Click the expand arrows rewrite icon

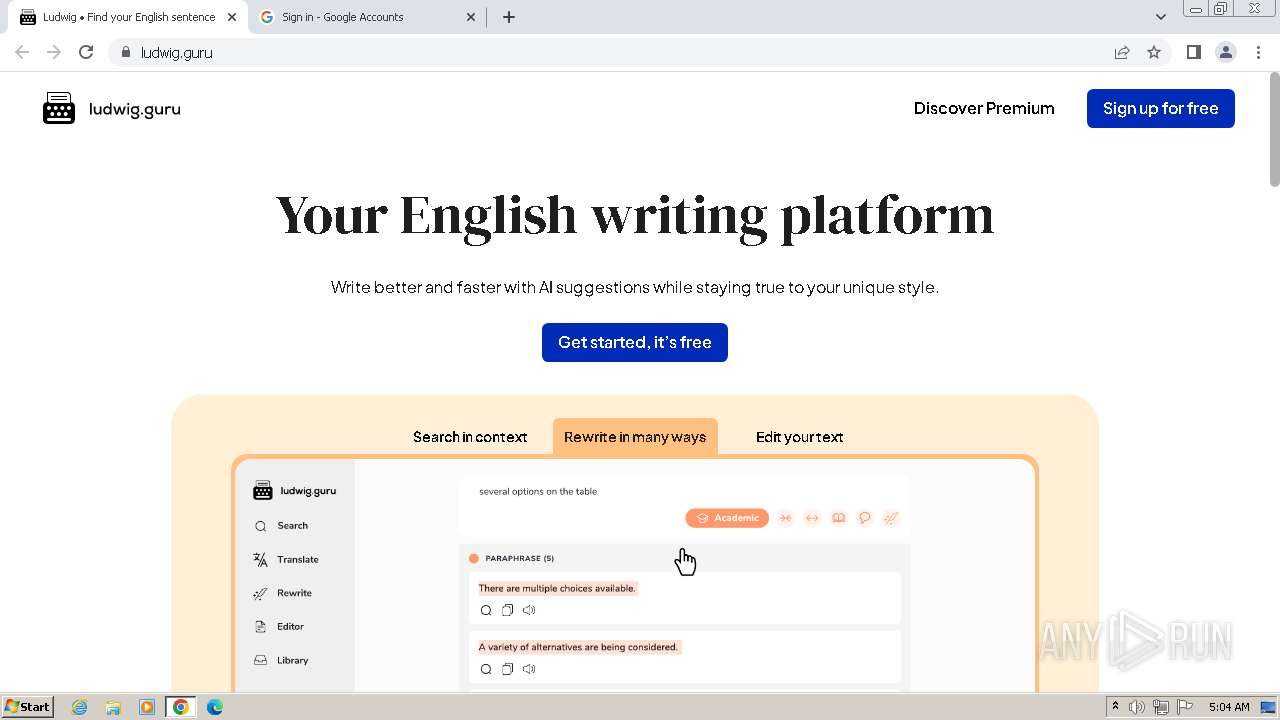[812, 518]
